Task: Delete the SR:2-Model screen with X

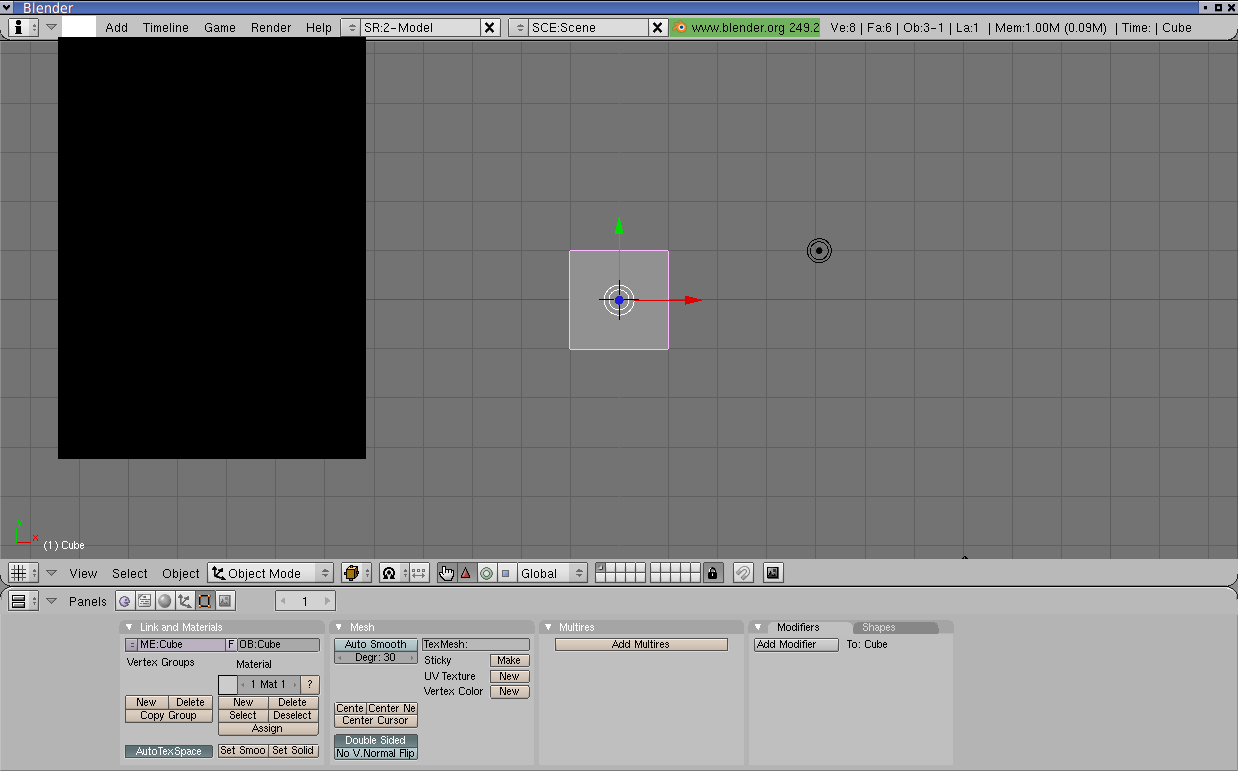Action: (x=490, y=27)
